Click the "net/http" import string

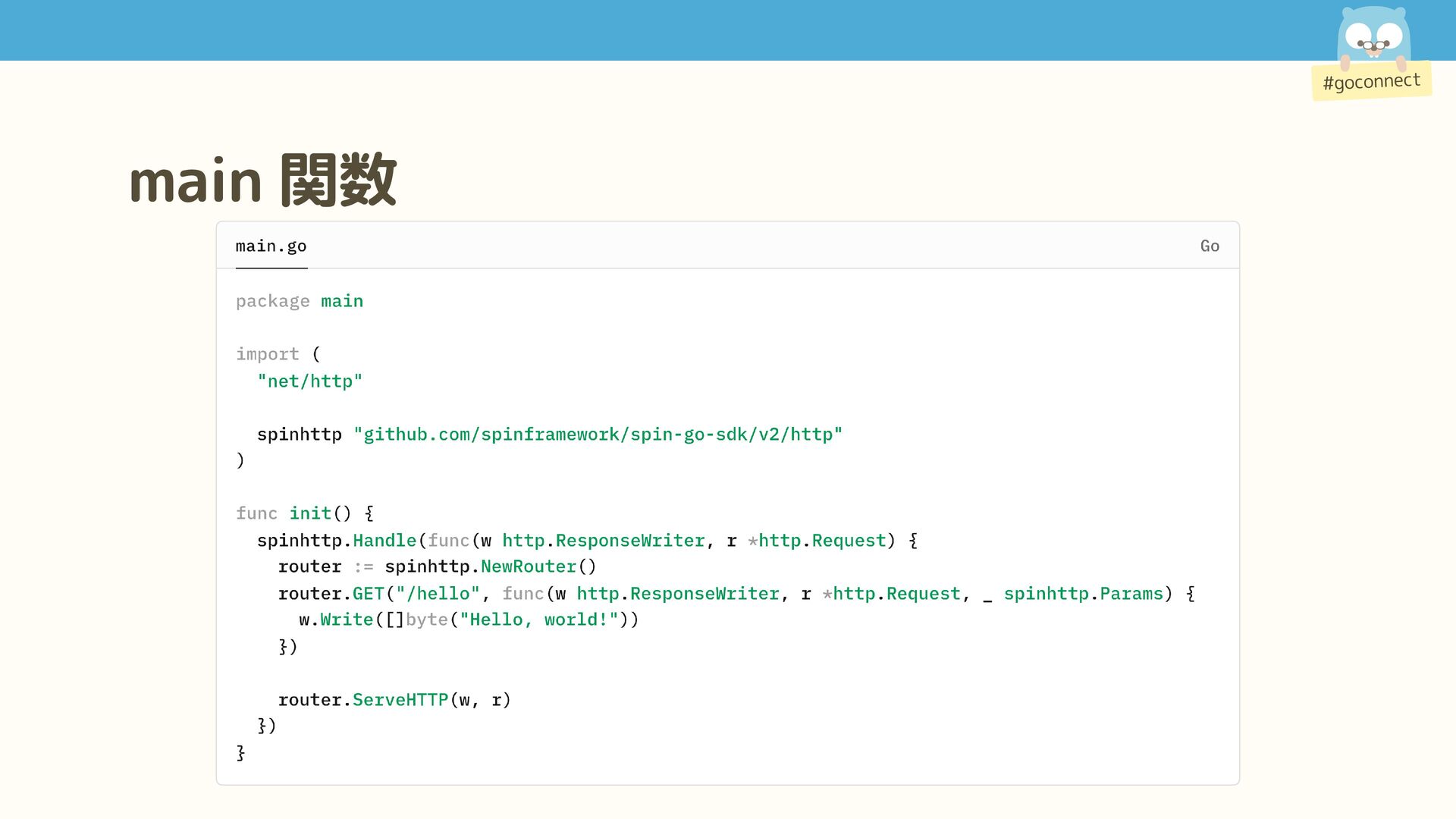click(309, 381)
